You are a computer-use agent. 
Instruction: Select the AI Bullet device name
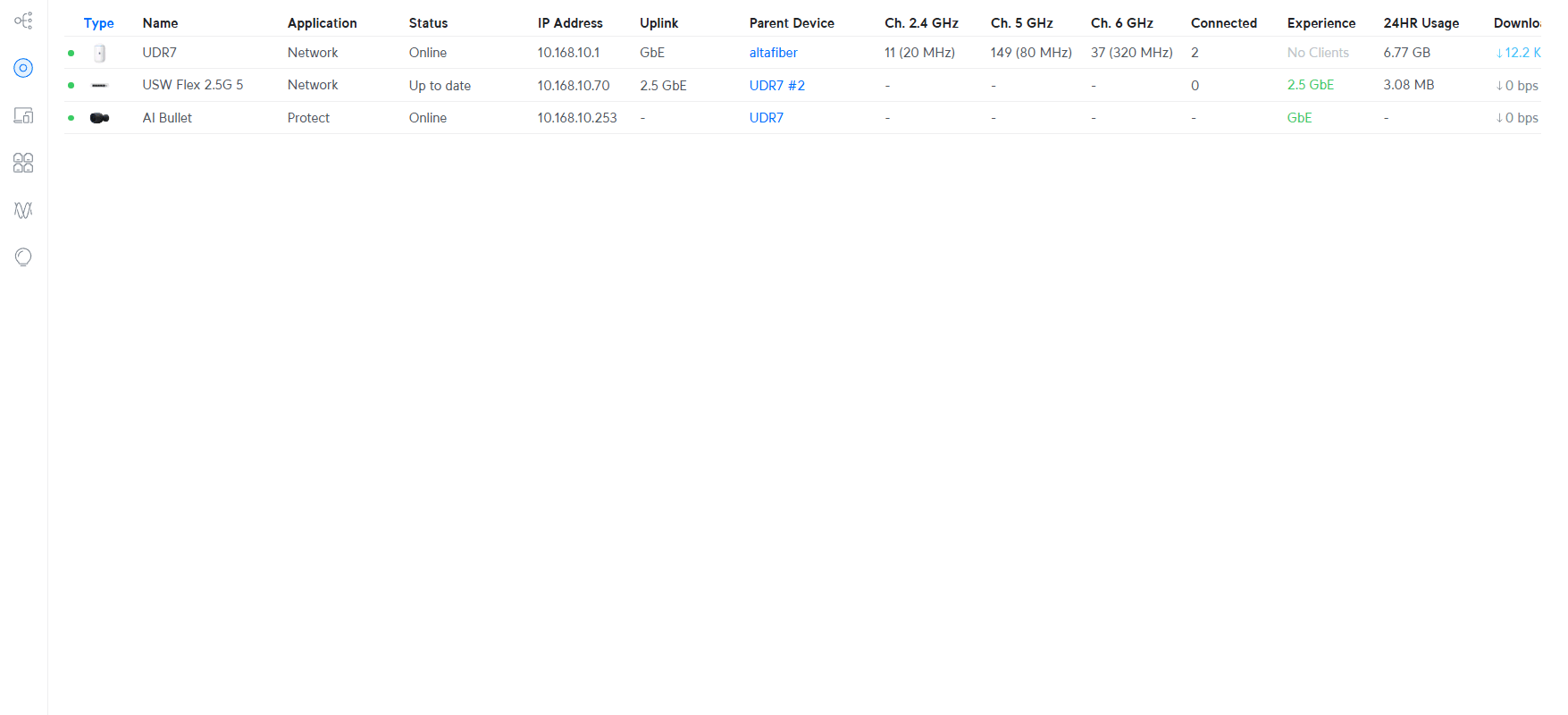coord(167,118)
